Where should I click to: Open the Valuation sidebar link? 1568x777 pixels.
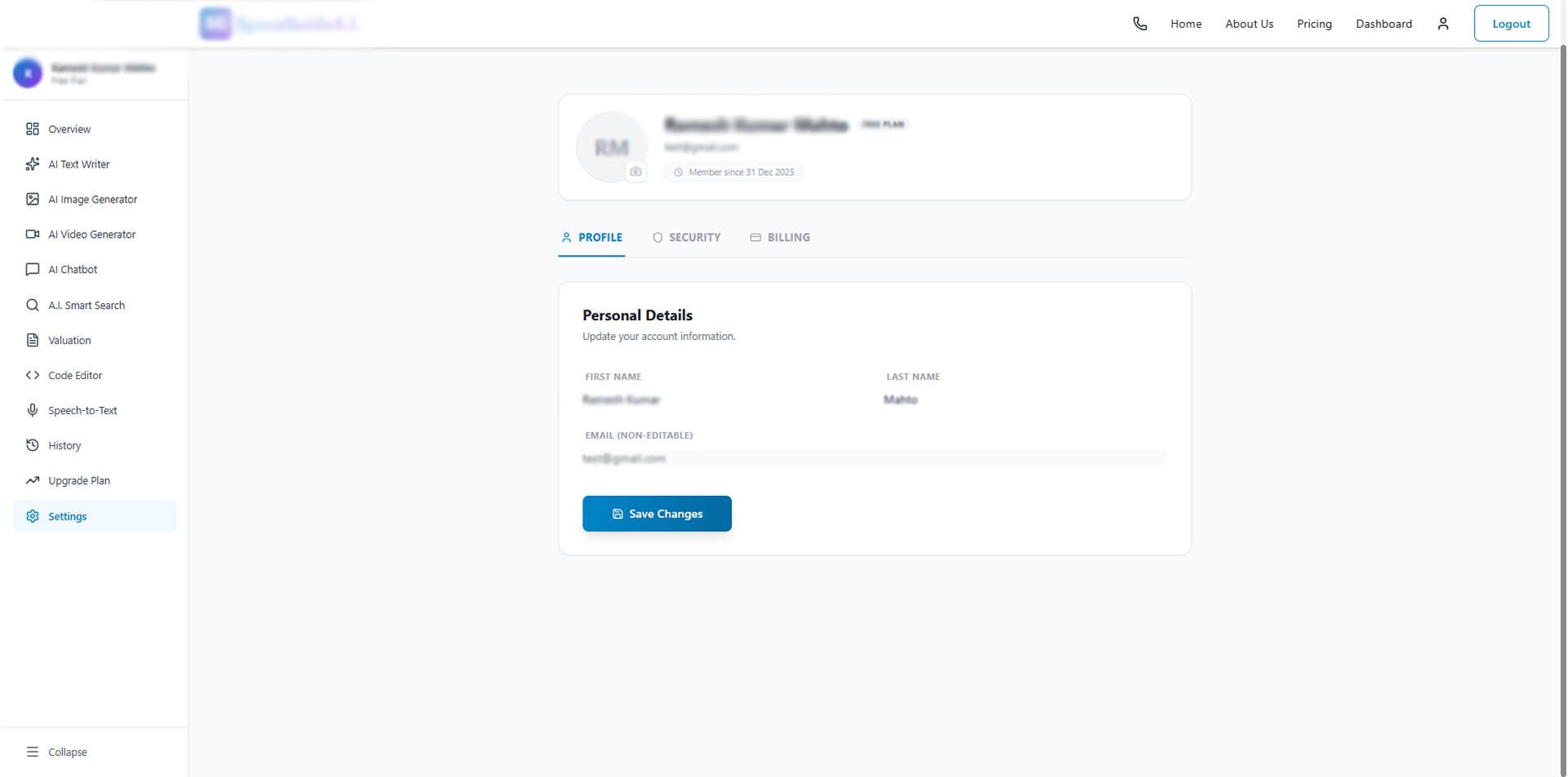[95, 340]
